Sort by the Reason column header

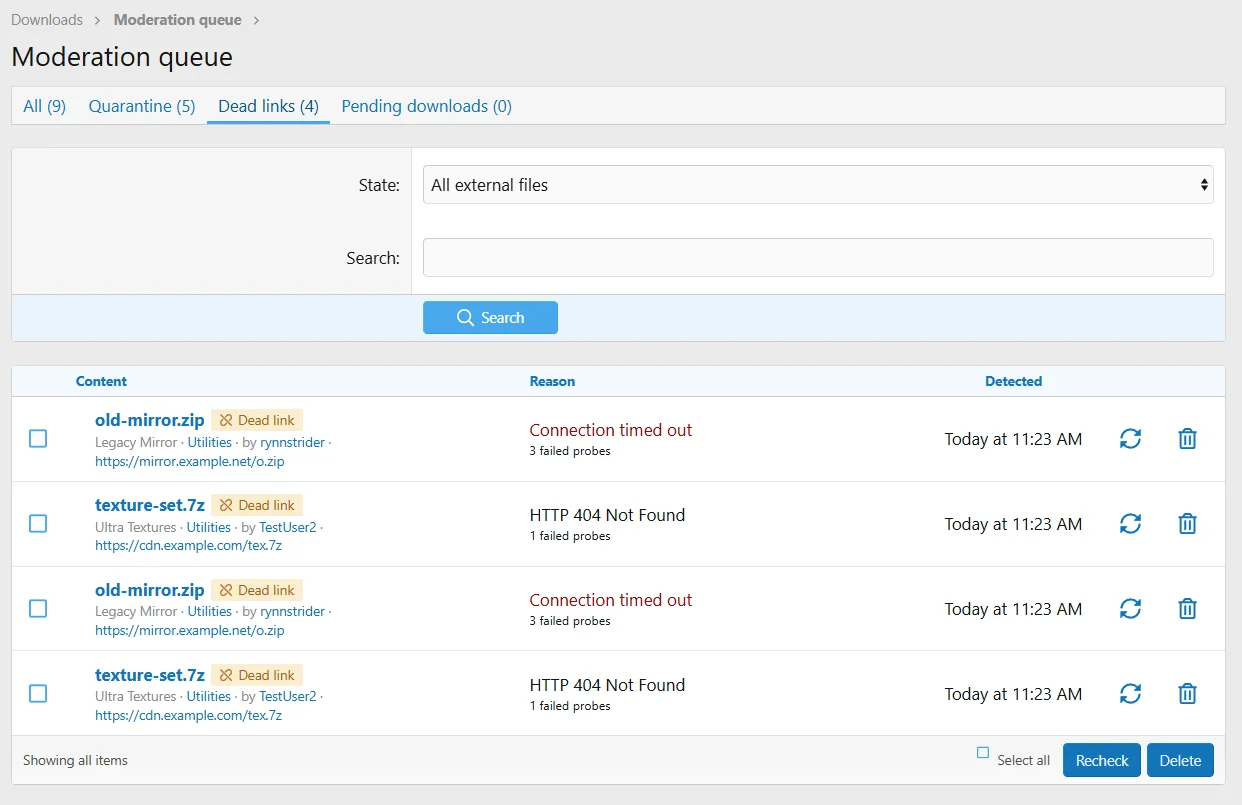pyautogui.click(x=552, y=381)
